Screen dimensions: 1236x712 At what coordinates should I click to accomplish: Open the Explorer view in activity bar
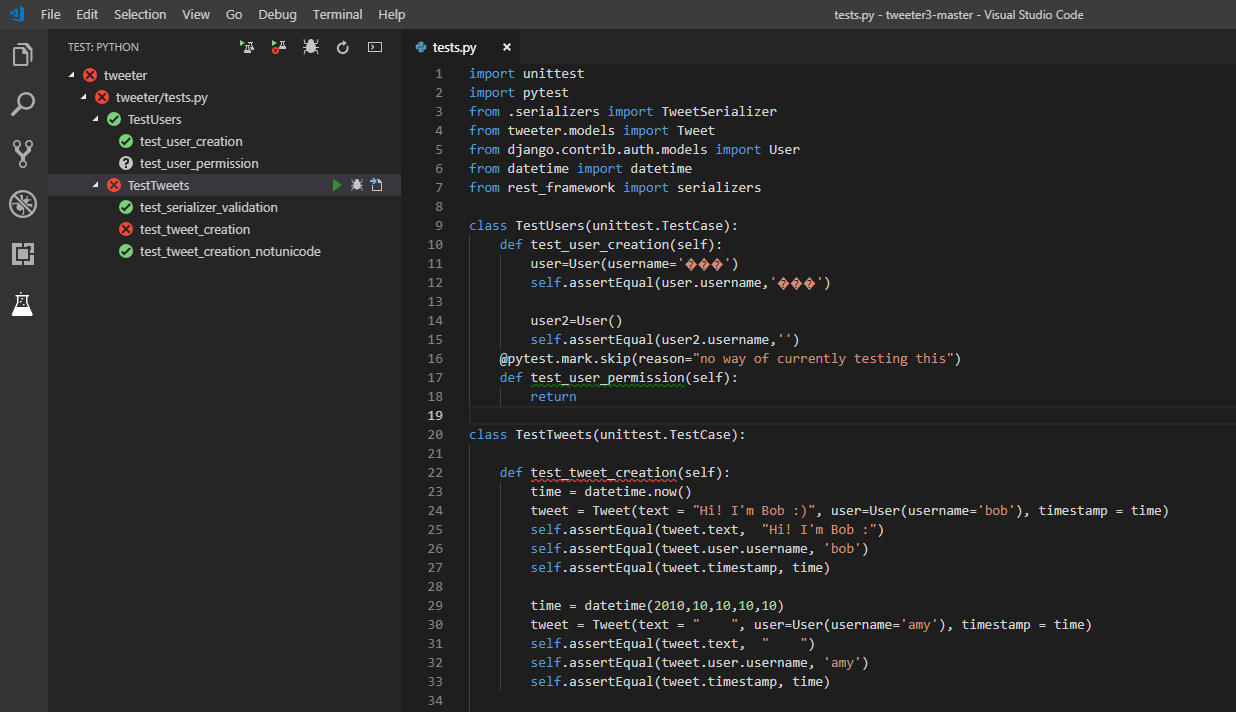[x=23, y=55]
